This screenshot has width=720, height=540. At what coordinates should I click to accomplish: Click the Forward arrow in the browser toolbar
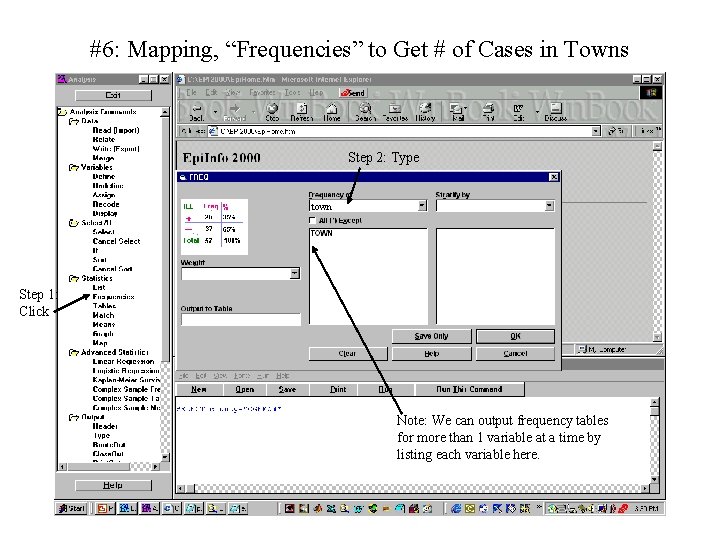tap(235, 112)
